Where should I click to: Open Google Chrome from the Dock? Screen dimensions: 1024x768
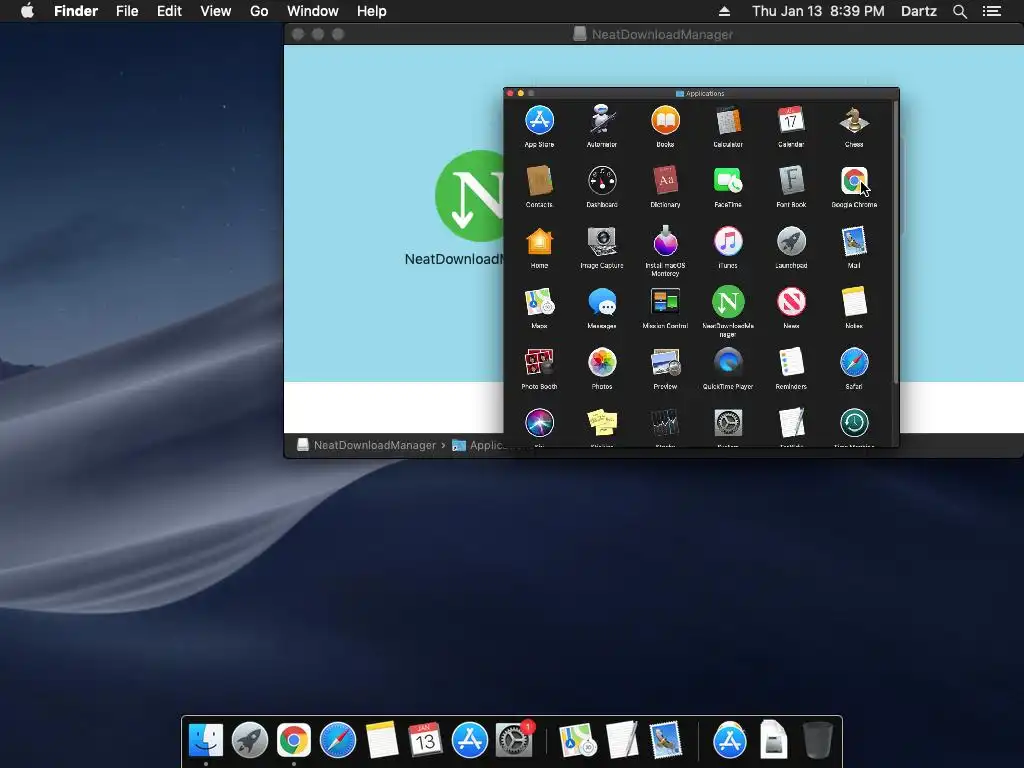coord(294,740)
